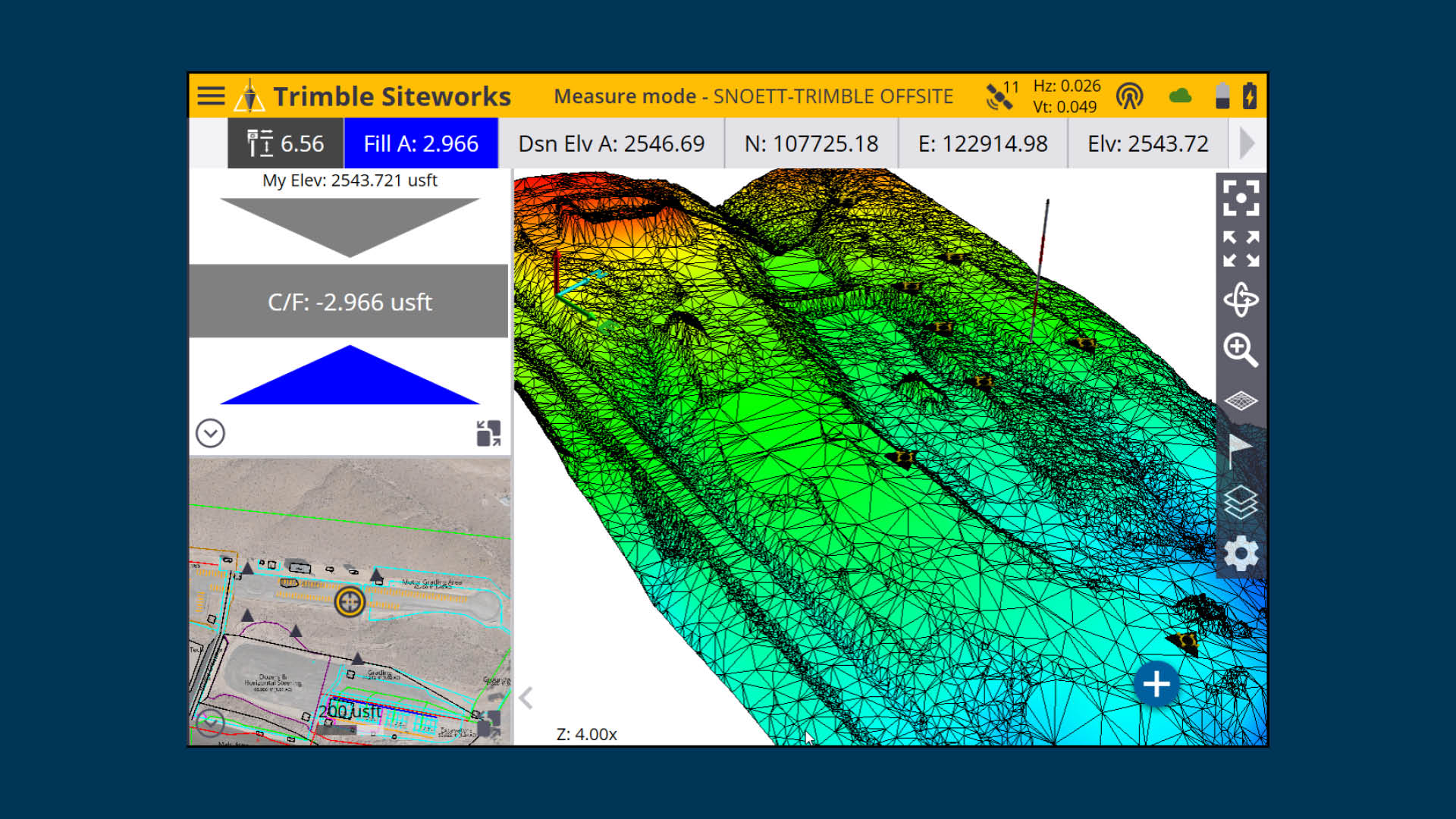Click the flag point icon
Screen dimensions: 1456x819
click(1239, 451)
